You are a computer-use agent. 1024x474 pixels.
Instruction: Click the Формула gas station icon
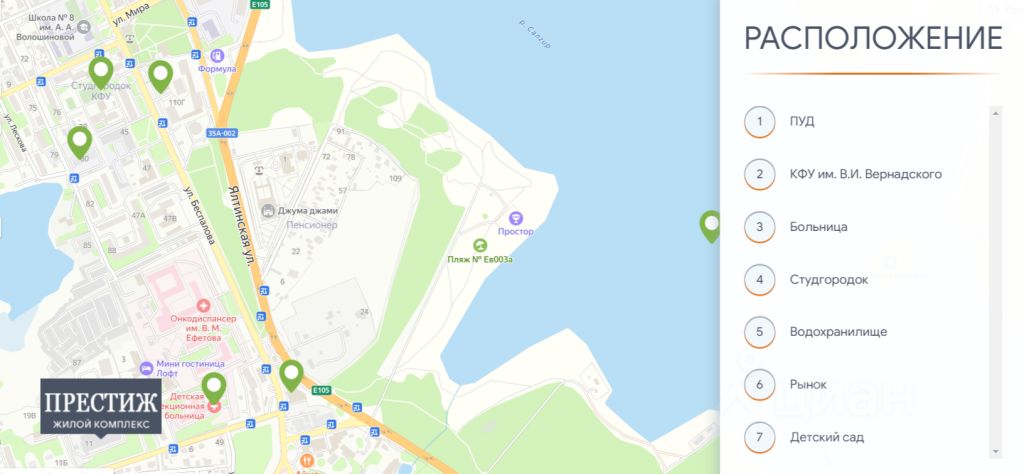[217, 55]
